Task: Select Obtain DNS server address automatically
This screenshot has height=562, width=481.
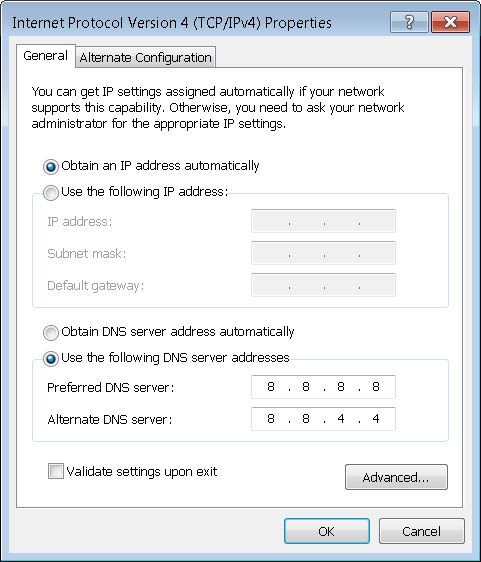Action: tap(51, 333)
